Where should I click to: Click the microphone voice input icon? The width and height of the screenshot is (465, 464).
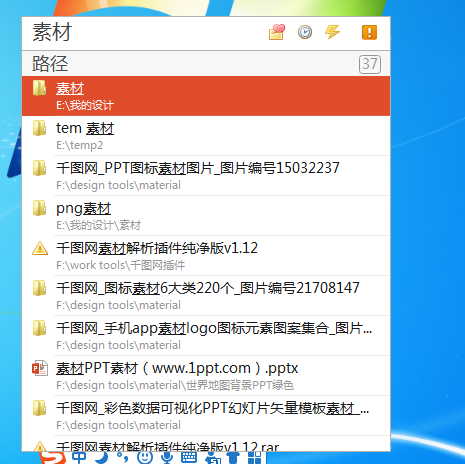click(166, 457)
